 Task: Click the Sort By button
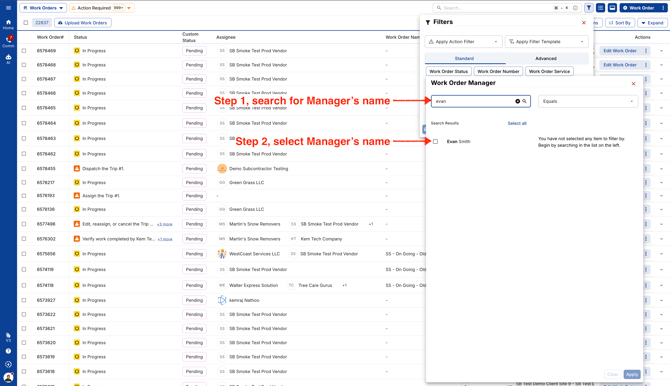point(620,23)
